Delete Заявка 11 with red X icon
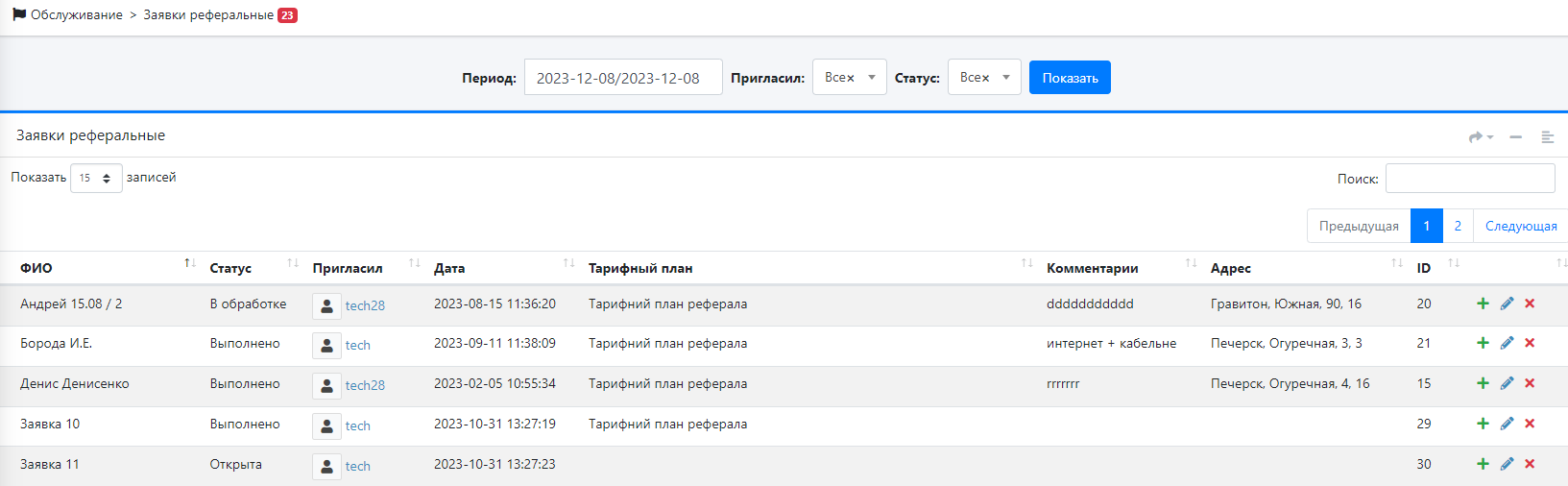The height and width of the screenshot is (486, 1568). pyautogui.click(x=1530, y=464)
